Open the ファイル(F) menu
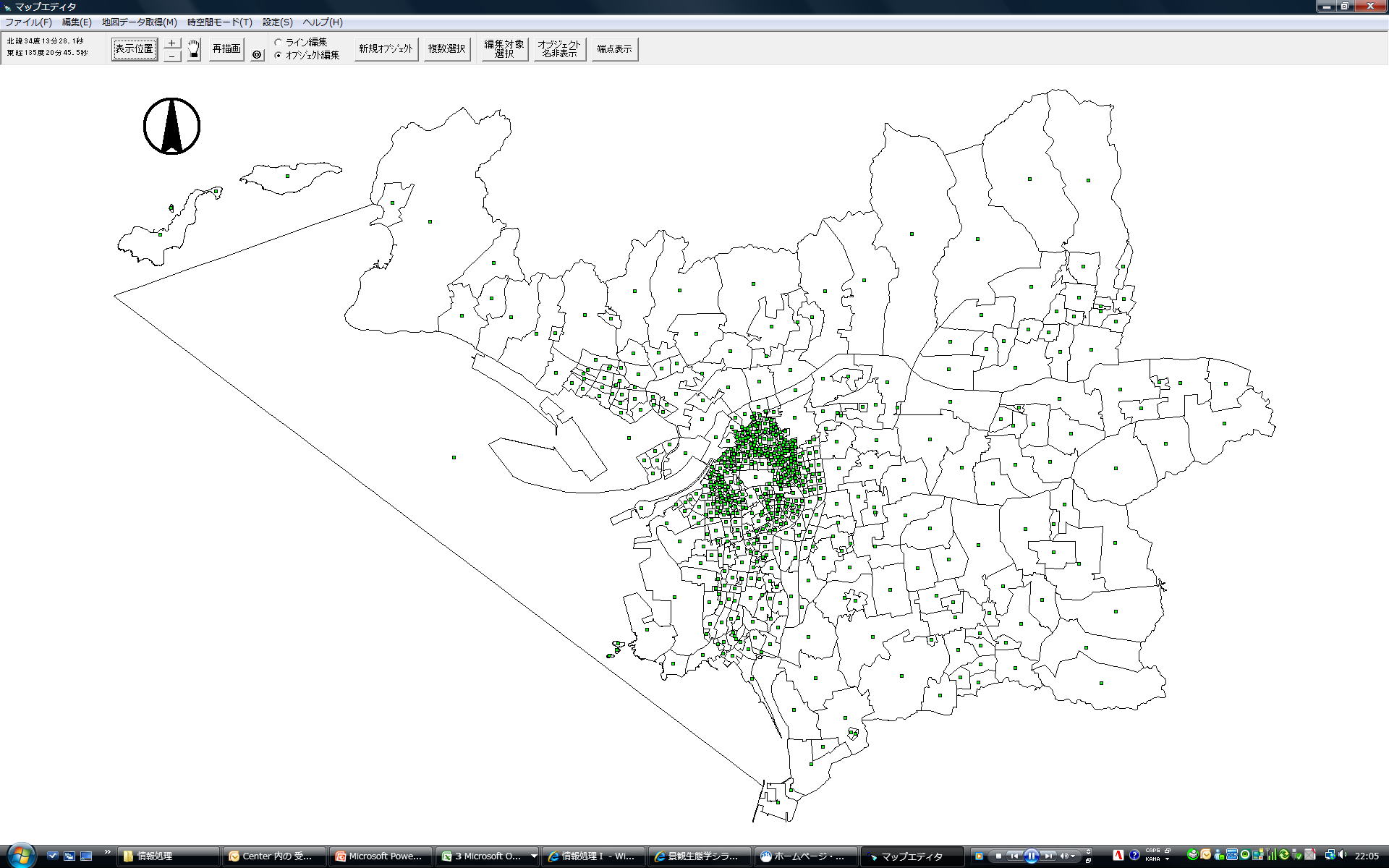The height and width of the screenshot is (868, 1389). pos(28,22)
